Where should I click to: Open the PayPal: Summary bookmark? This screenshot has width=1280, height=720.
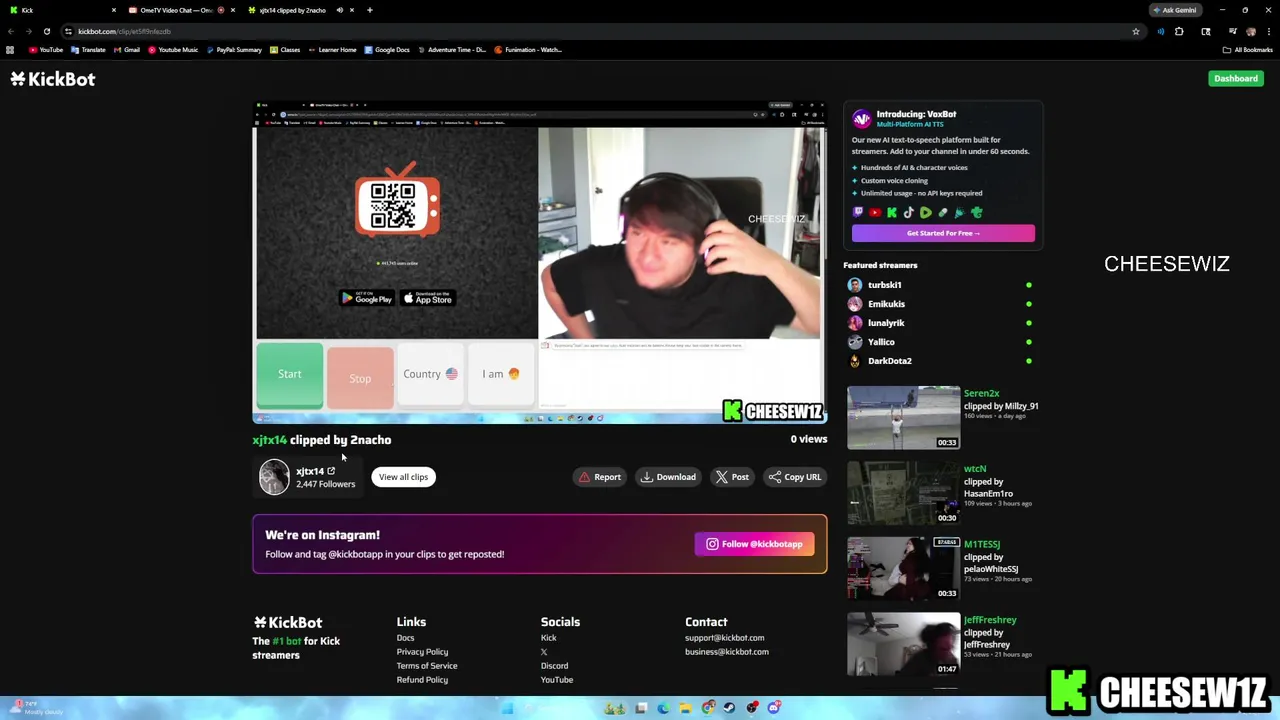point(234,49)
